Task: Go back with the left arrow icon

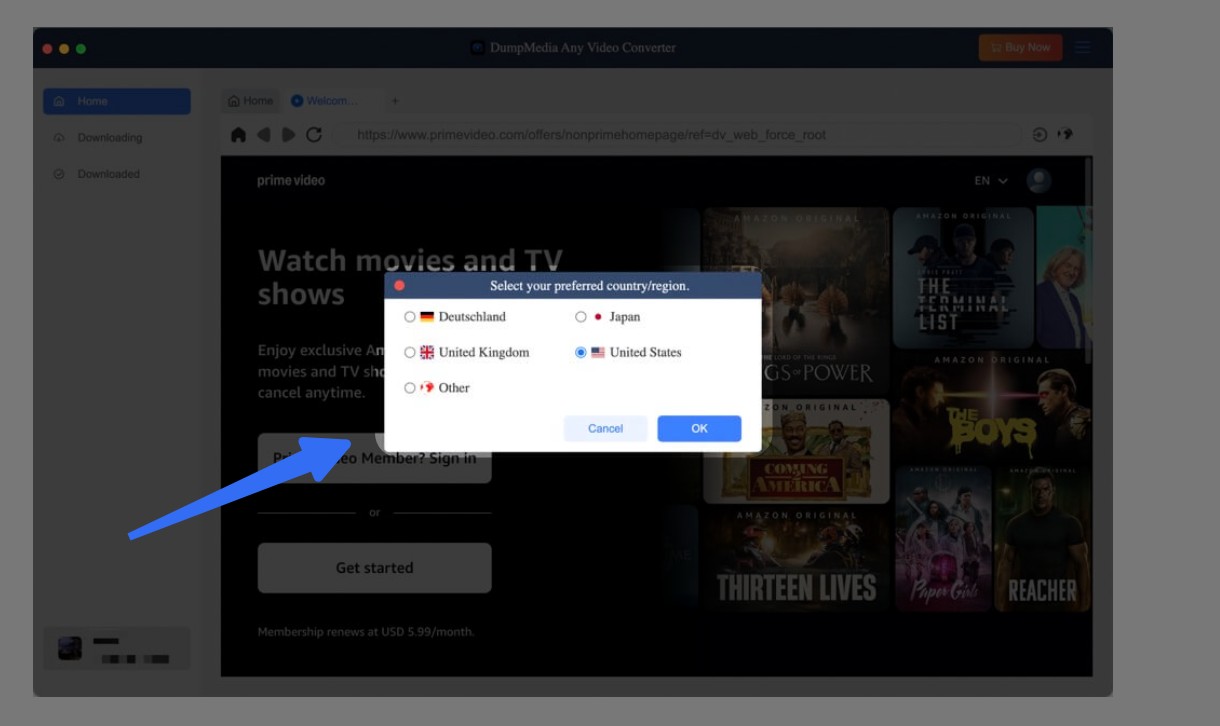Action: [x=264, y=134]
